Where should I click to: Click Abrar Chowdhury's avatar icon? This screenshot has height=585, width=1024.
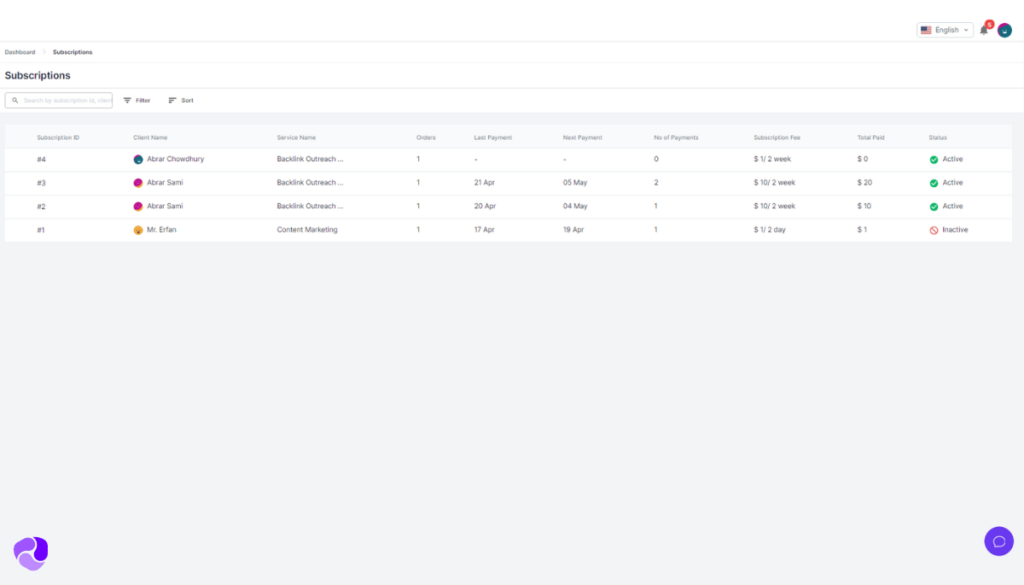(138, 159)
